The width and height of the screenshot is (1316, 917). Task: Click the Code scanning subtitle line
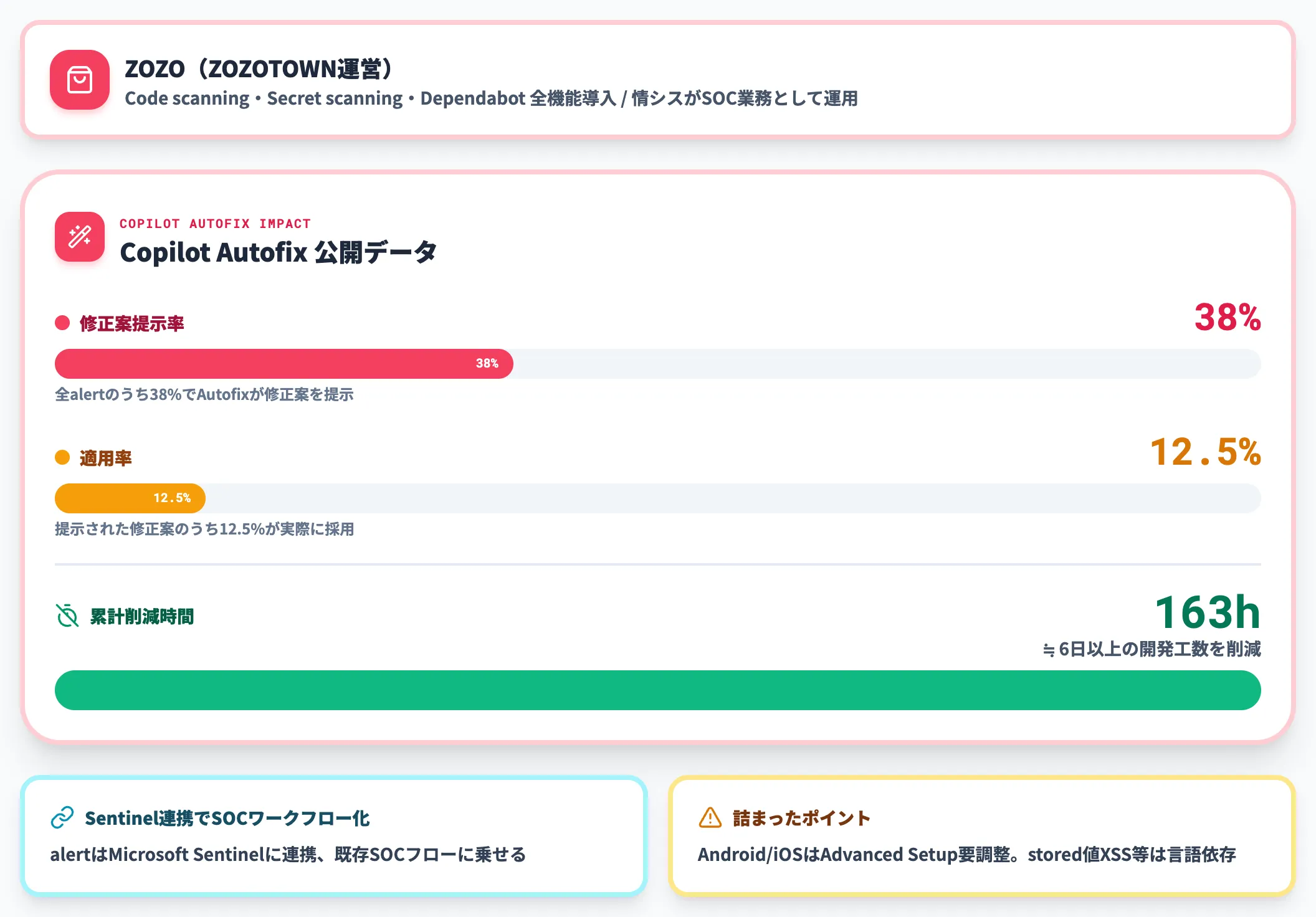[491, 98]
